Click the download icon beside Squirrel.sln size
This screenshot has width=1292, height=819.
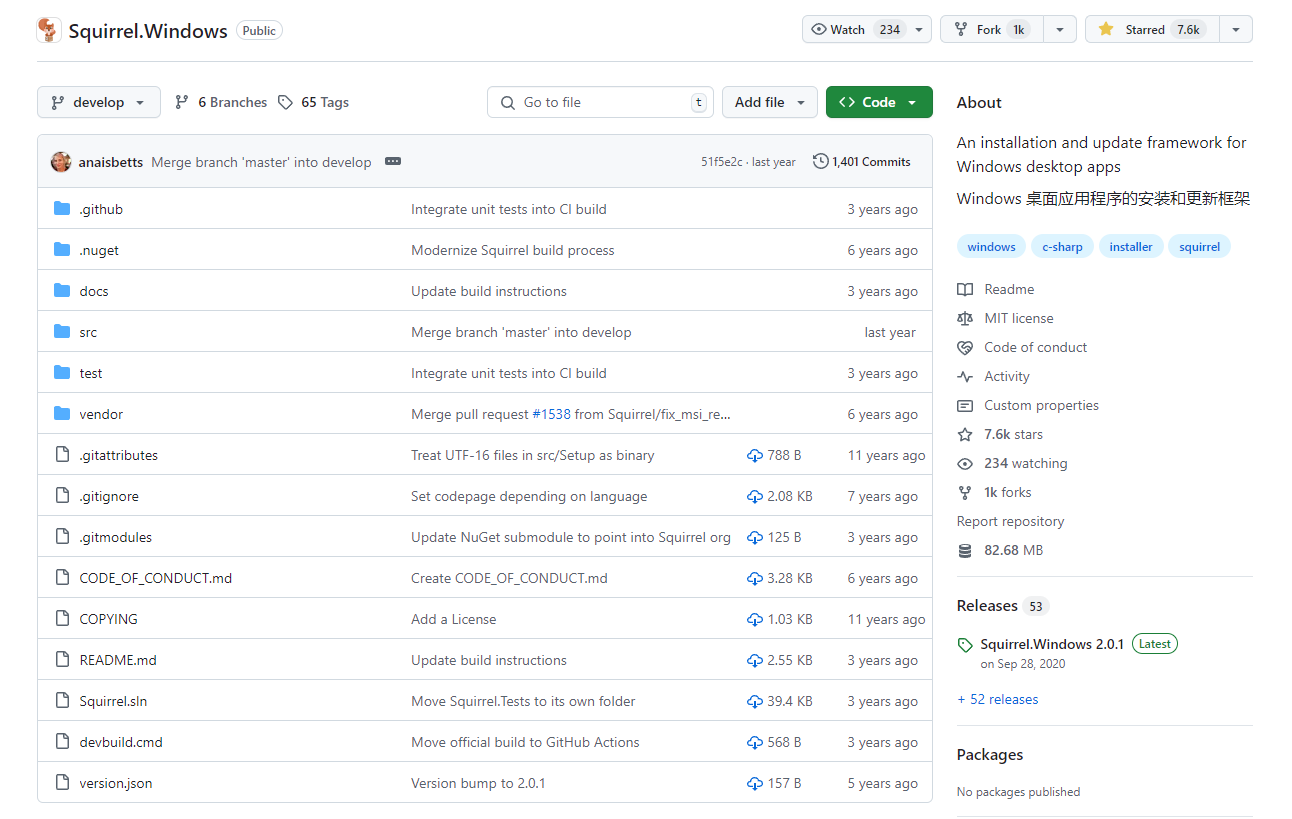click(x=755, y=702)
